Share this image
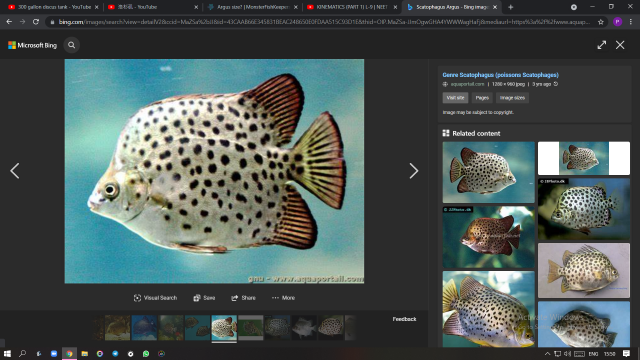The width and height of the screenshot is (640, 360). click(243, 298)
